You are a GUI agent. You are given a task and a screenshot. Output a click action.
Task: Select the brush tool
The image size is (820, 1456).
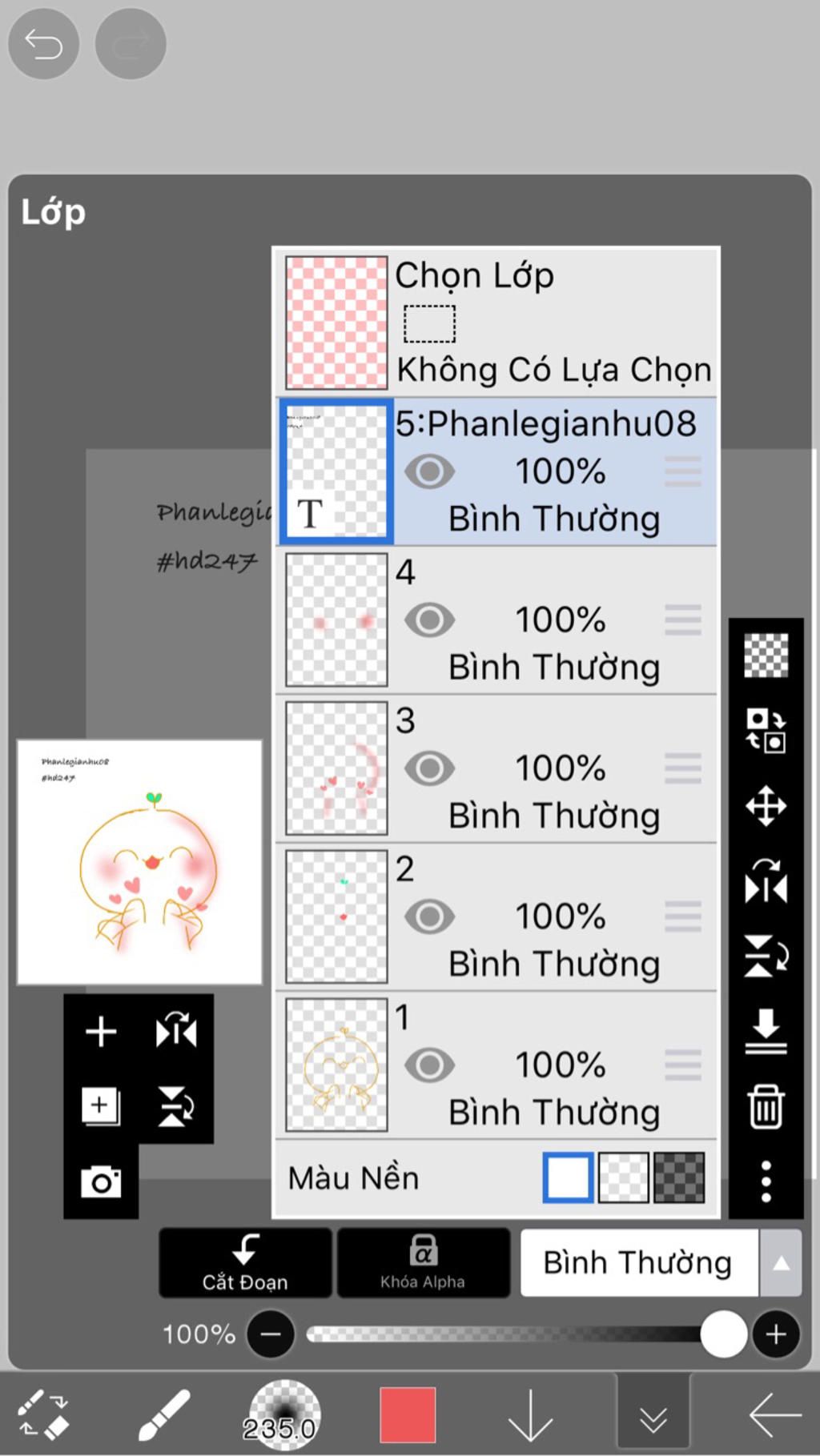[164, 1415]
